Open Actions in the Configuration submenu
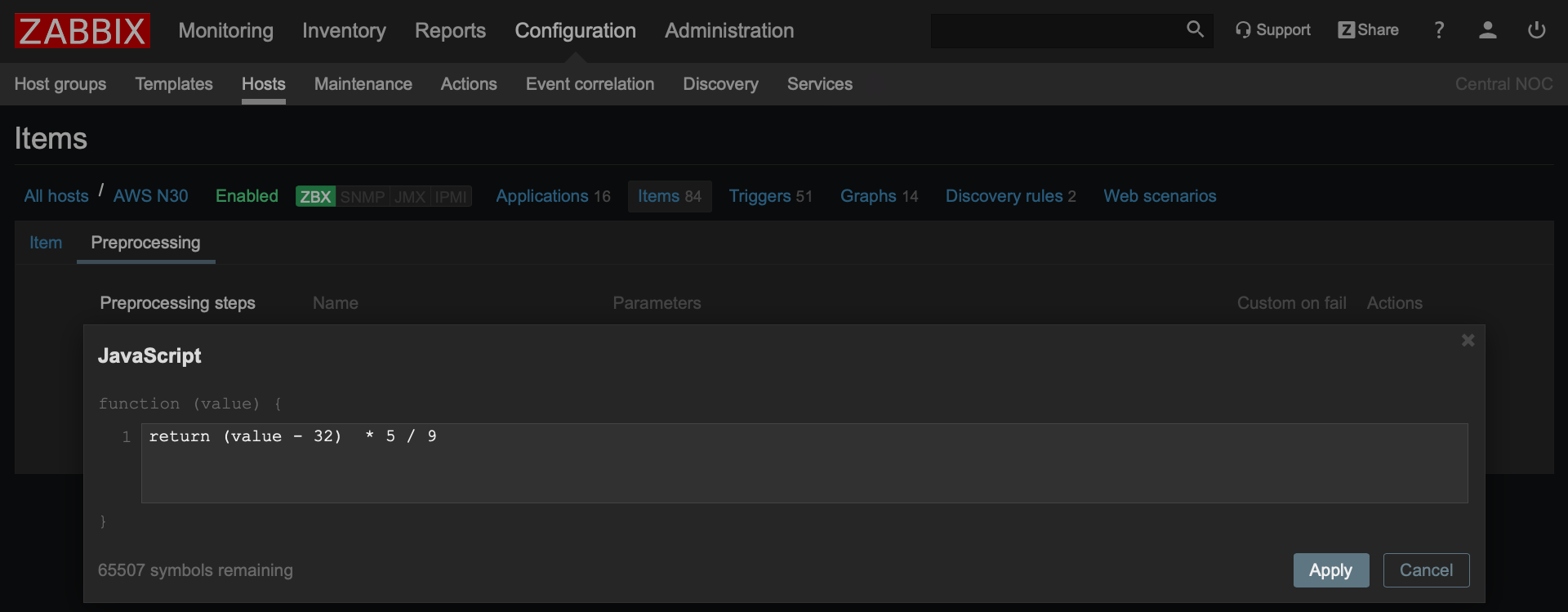1568x612 pixels. (469, 84)
